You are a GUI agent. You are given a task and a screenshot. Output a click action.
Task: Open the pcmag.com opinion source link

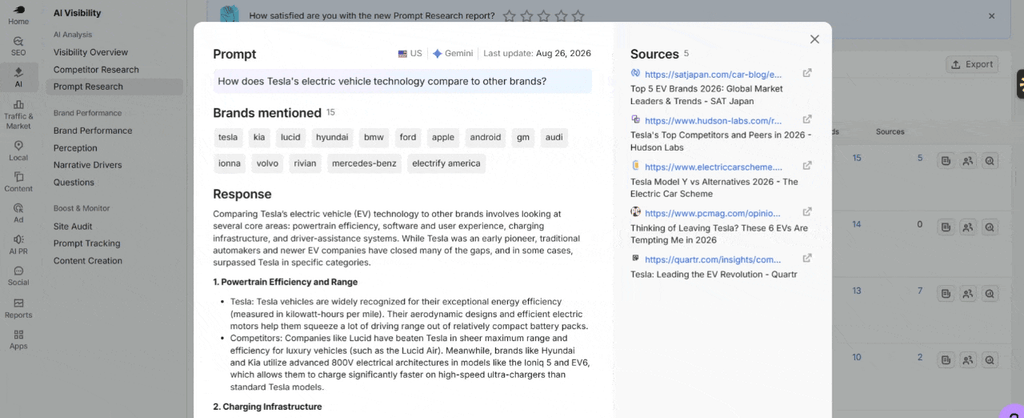point(712,214)
